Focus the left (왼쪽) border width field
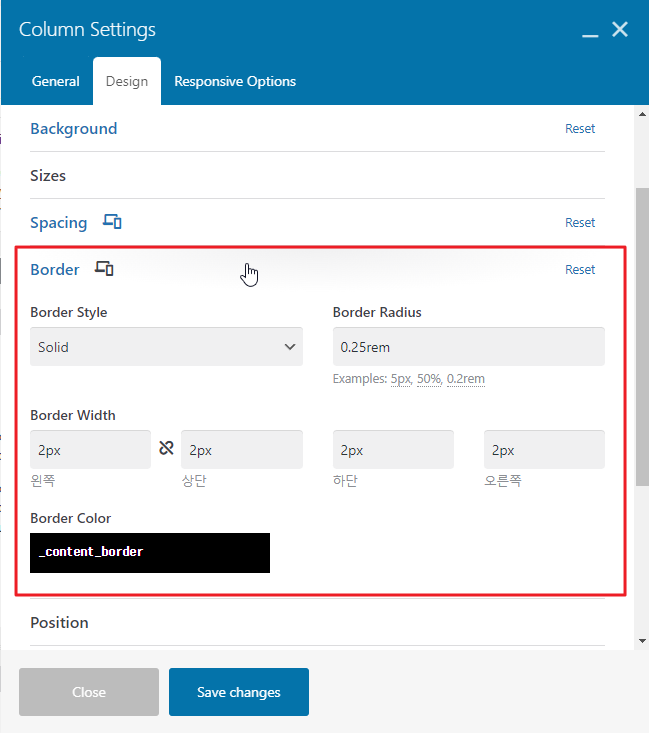Screen dimensions: 649x733 (91, 450)
